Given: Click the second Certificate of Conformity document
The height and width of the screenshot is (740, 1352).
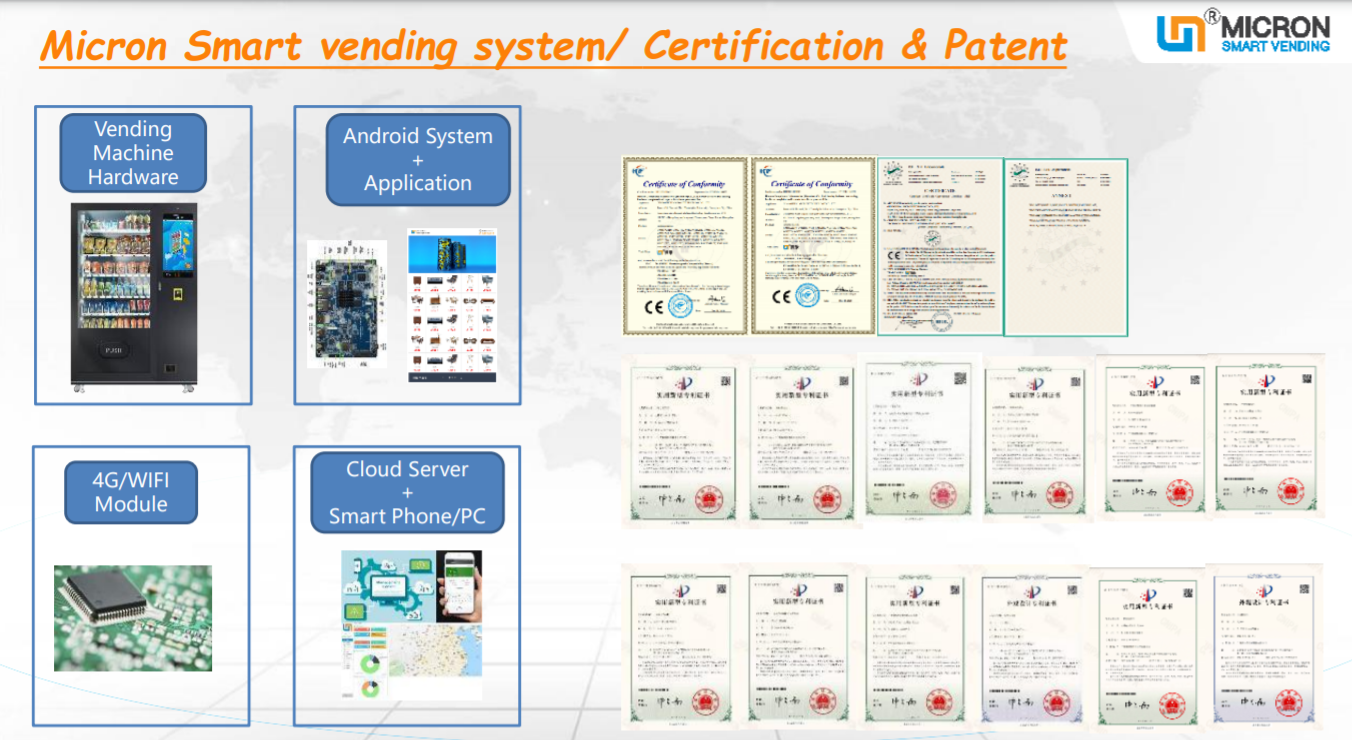Looking at the screenshot, I should pos(813,245).
